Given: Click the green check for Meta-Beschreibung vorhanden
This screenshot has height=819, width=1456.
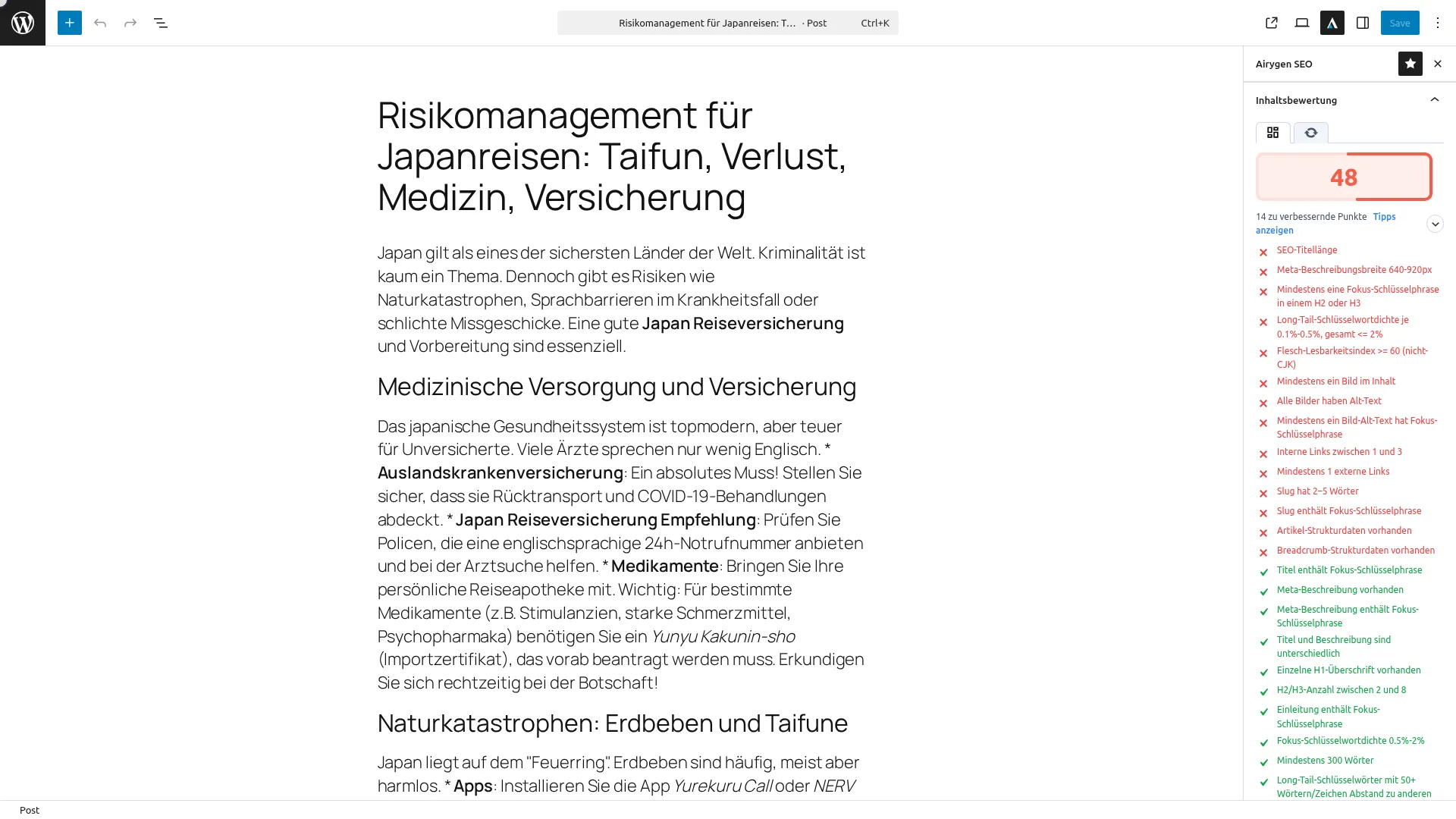Looking at the screenshot, I should click(1263, 592).
